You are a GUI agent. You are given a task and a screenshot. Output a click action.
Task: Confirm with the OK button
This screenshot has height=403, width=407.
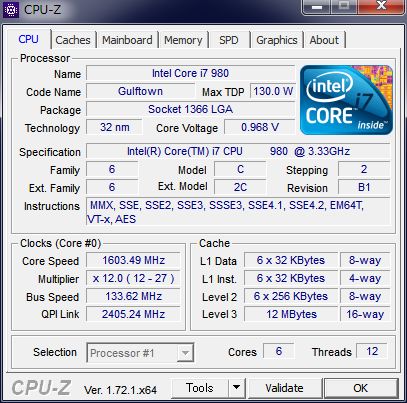pyautogui.click(x=361, y=388)
